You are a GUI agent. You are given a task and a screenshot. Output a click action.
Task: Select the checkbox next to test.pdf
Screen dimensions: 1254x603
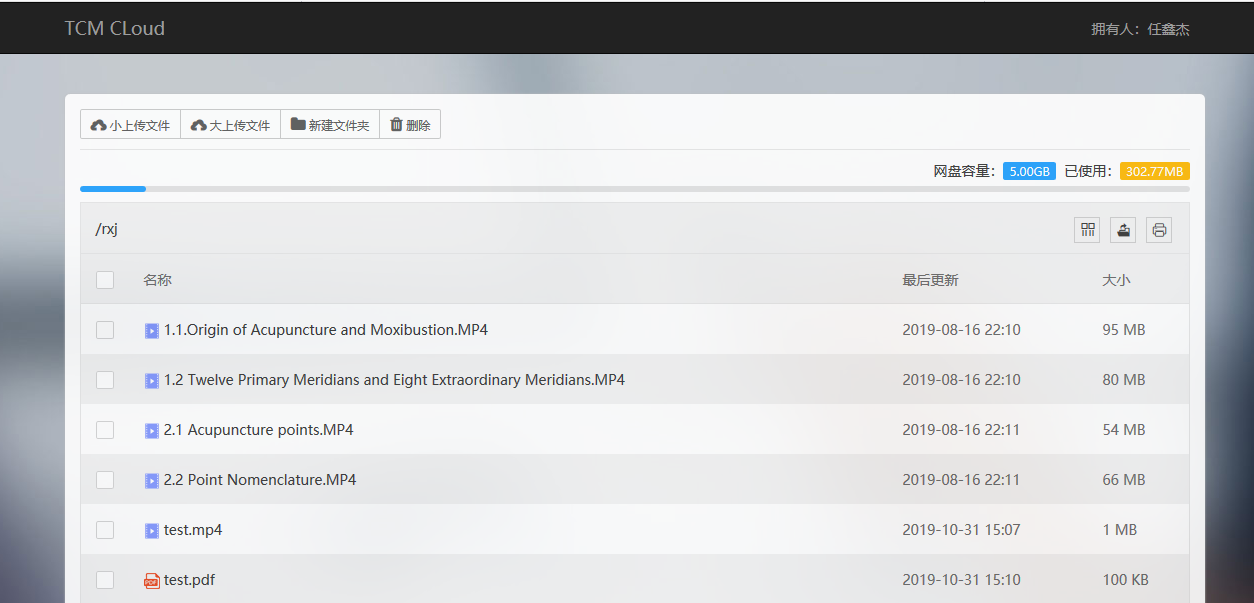coord(105,580)
